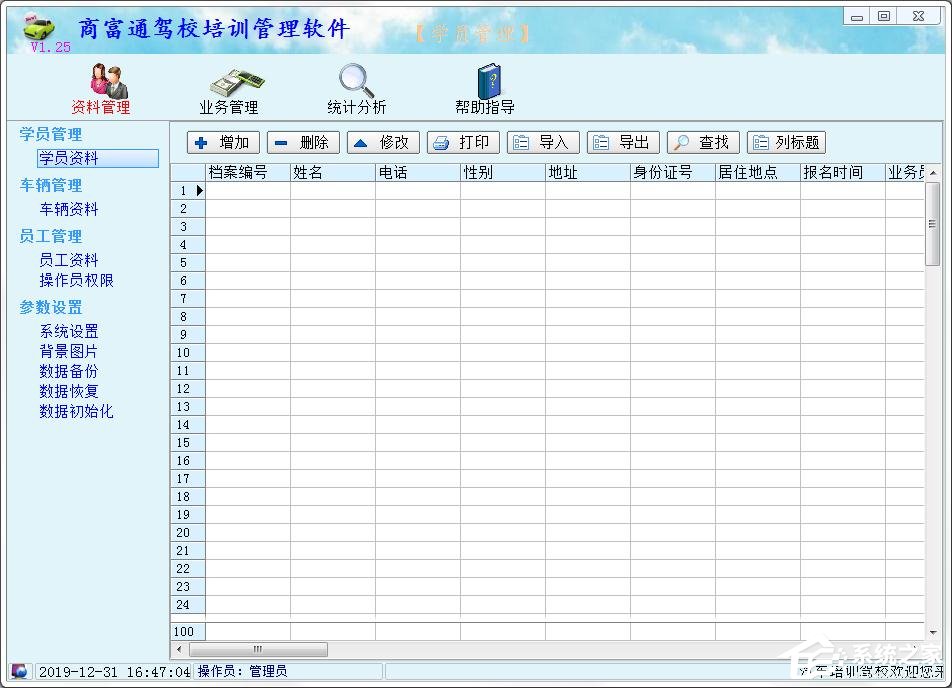Open the 业务管理 money icon
Viewport: 952px width, 688px height.
237,83
